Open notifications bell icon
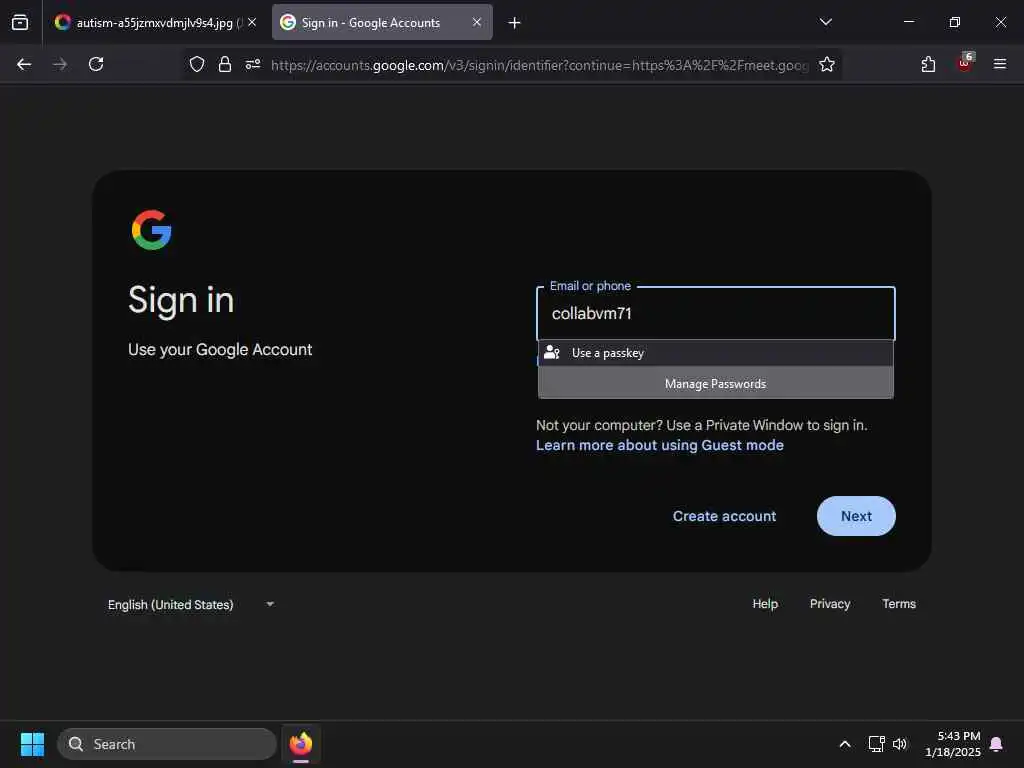This screenshot has width=1024, height=768. click(x=997, y=744)
